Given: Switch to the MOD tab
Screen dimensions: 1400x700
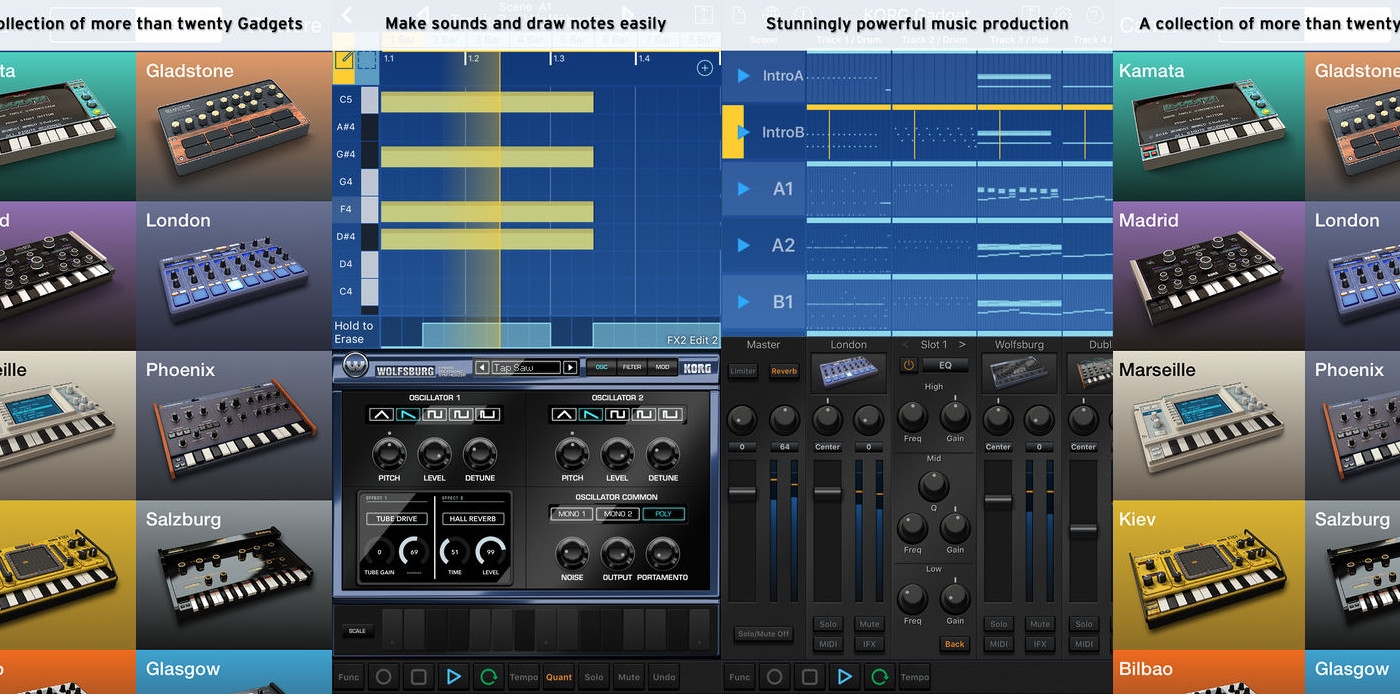Looking at the screenshot, I should [x=662, y=367].
